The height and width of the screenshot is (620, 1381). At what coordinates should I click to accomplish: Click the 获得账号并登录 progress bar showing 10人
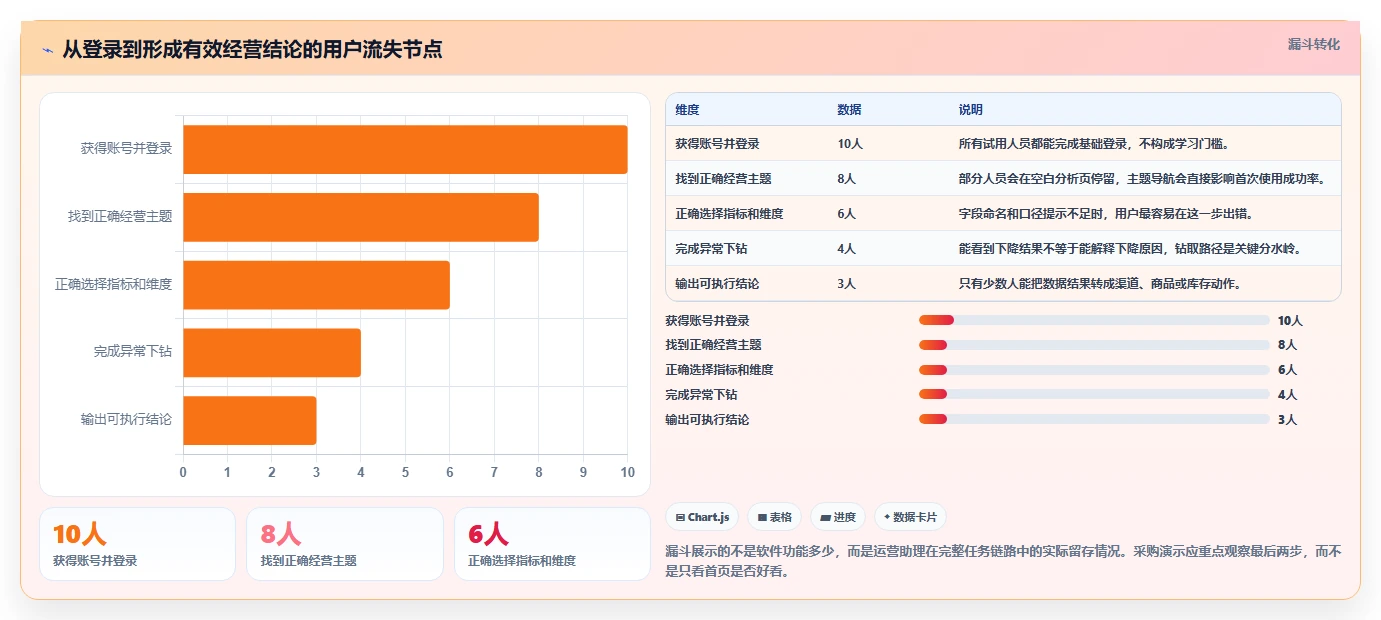(1094, 321)
